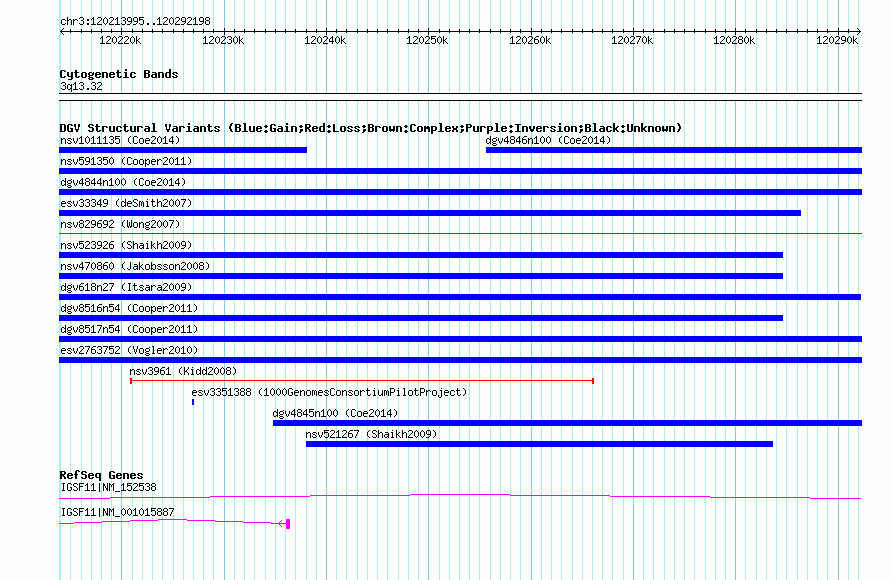Screen dimensions: 890x580
Task: Open the dgv4844n100 (Coe2014) variant bar
Action: point(460,192)
